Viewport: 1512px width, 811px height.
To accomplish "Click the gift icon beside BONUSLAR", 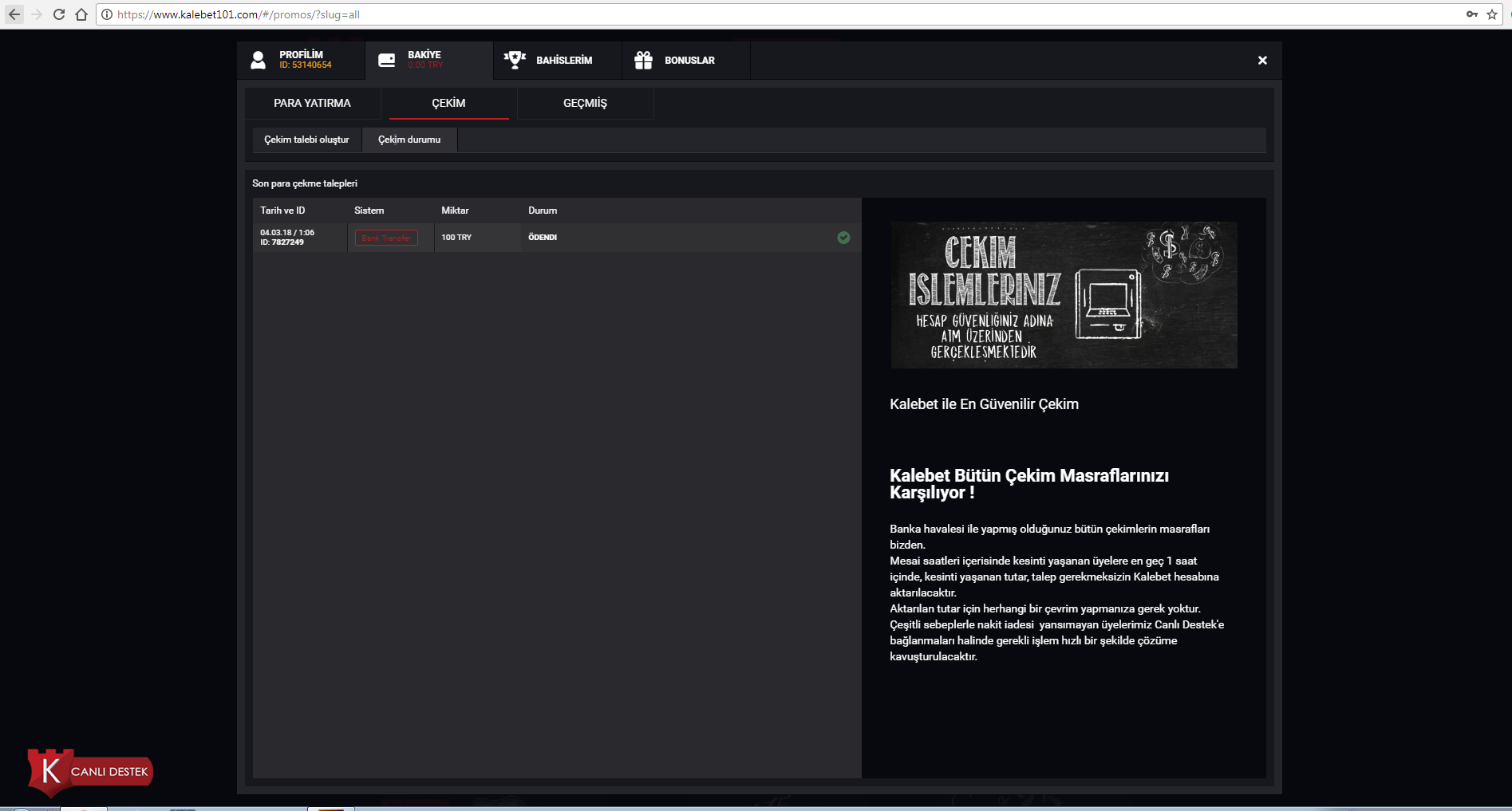I will (x=643, y=60).
